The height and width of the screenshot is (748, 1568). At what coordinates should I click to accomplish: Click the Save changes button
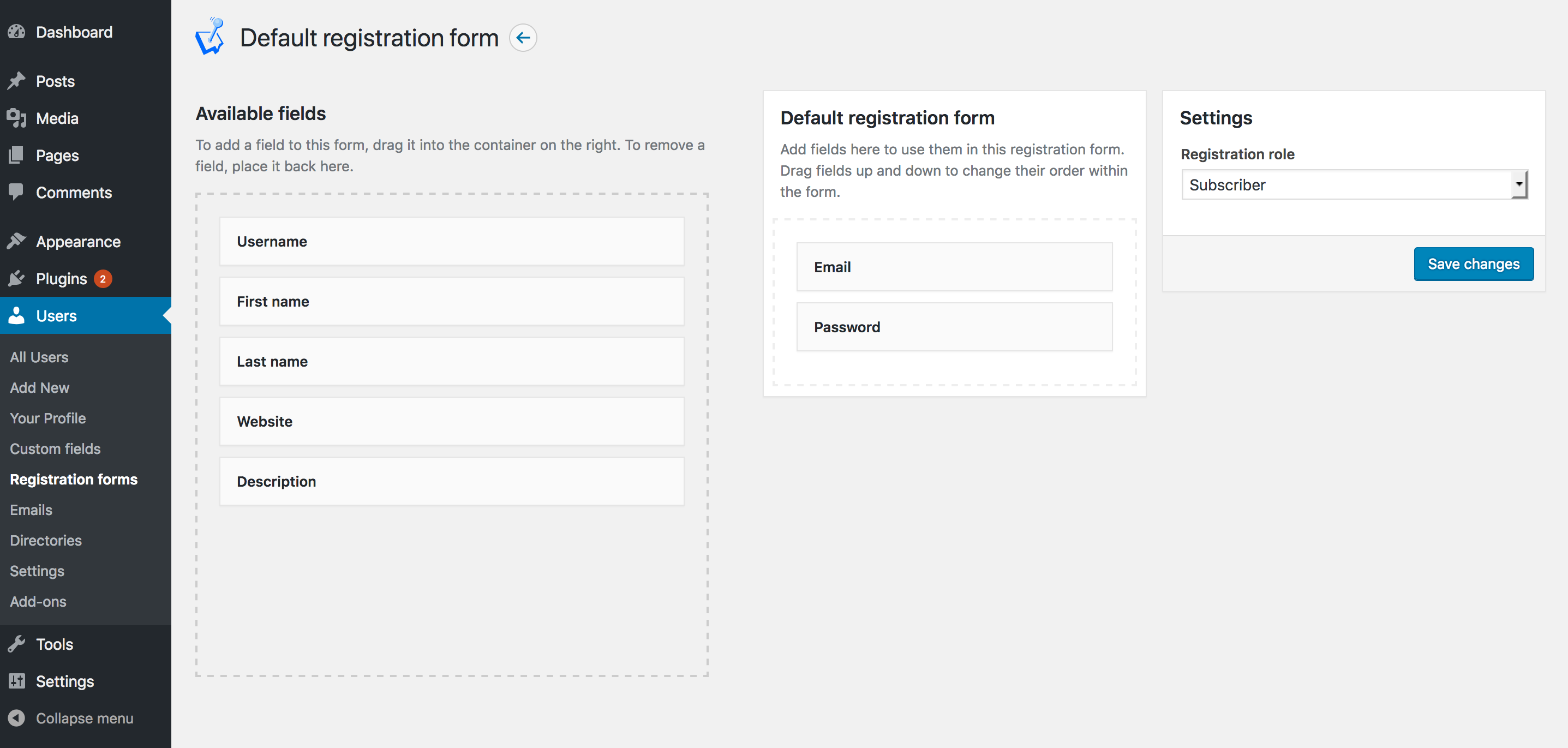1475,263
